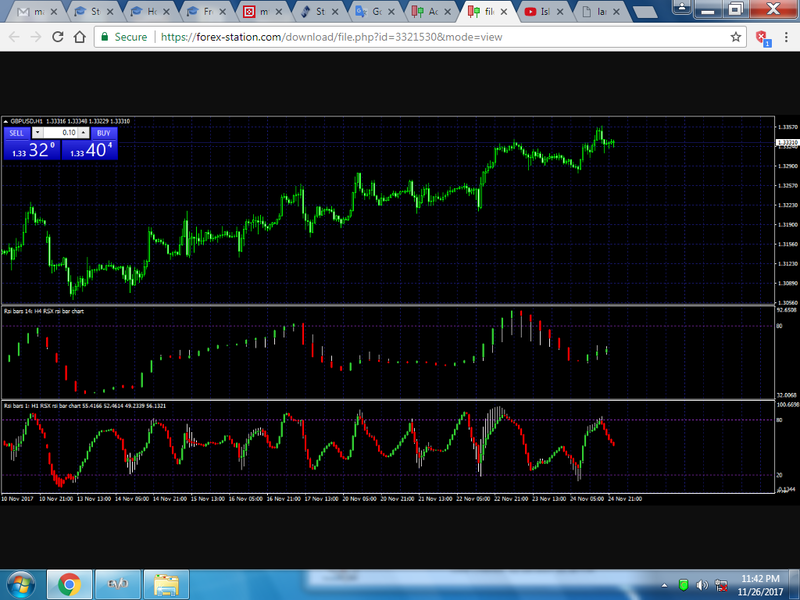800x600 pixels.
Task: Click the 1.33570 price scale label
Action: point(787,127)
